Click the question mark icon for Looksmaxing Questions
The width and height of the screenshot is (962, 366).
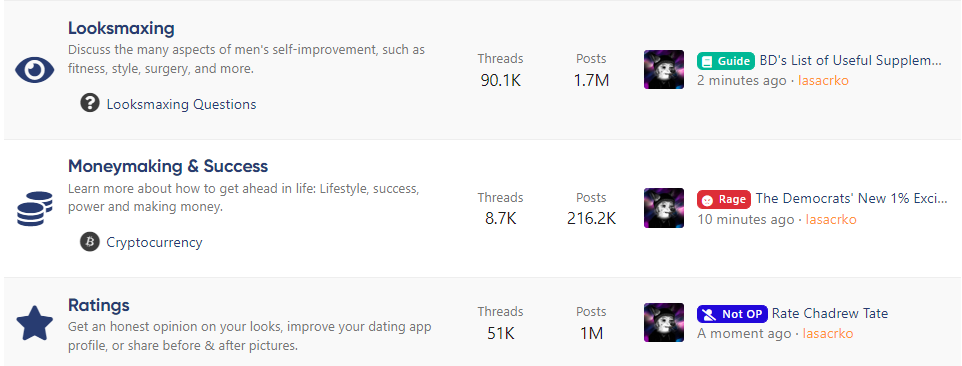[90, 103]
